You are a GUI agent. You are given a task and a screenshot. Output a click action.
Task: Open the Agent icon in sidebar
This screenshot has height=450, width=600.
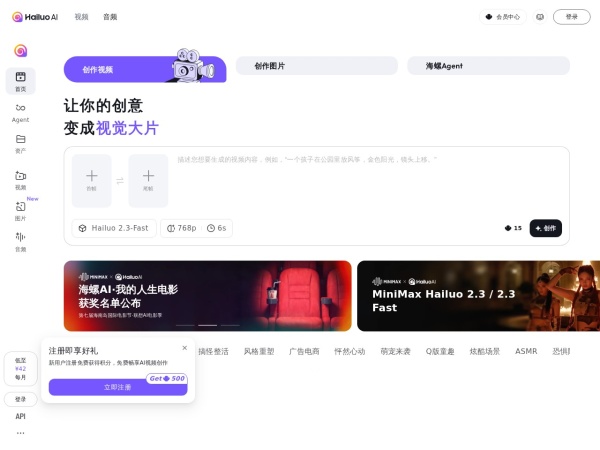tap(20, 111)
